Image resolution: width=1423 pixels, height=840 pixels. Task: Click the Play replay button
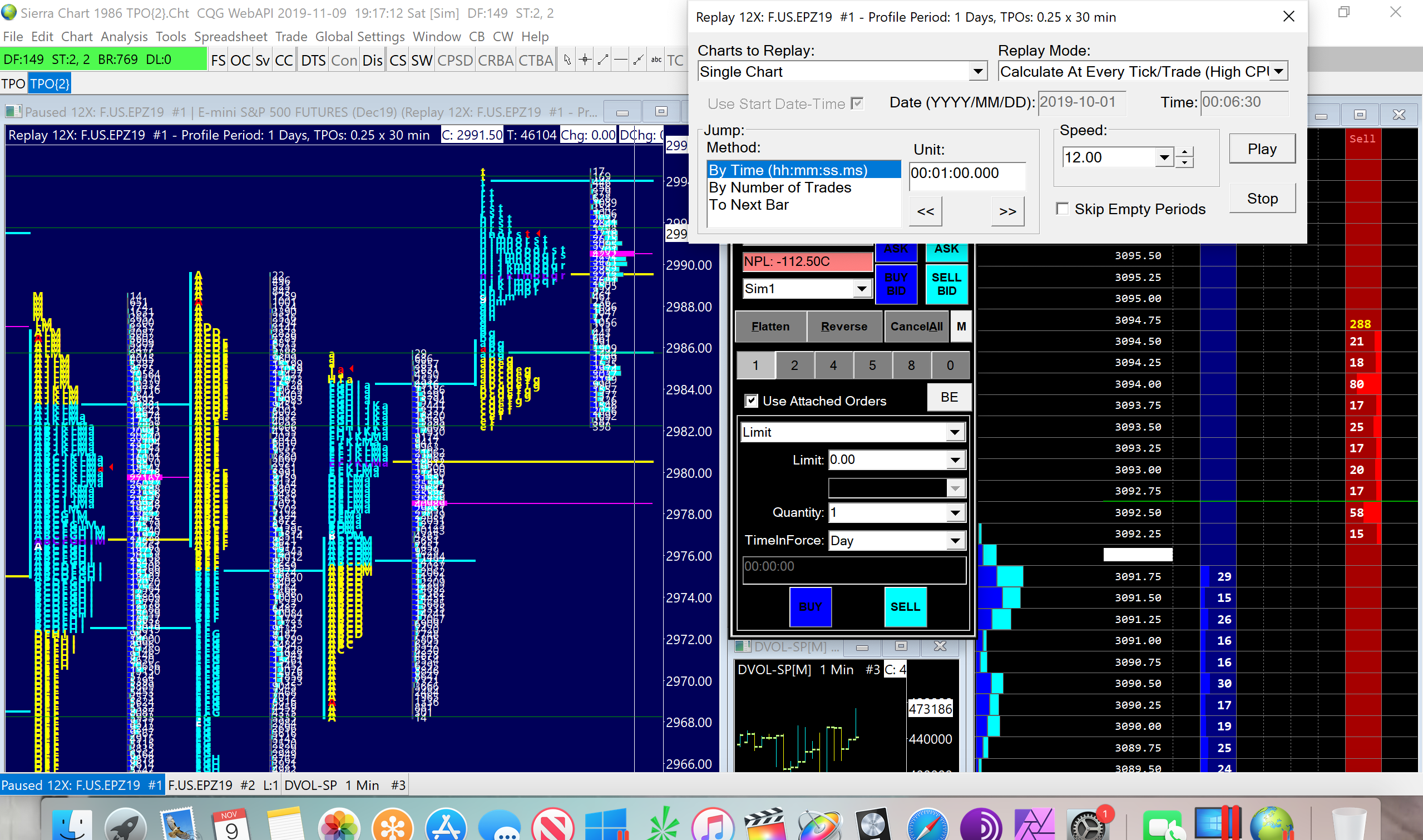(1262, 149)
